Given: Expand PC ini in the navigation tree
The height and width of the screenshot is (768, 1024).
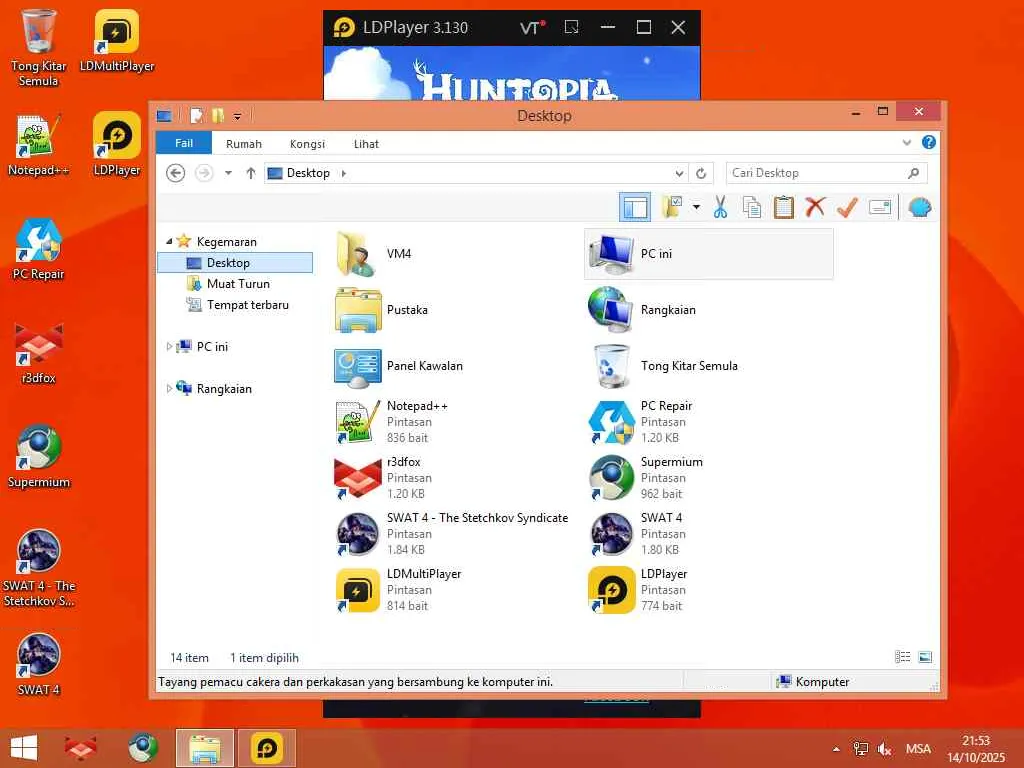Looking at the screenshot, I should pyautogui.click(x=169, y=347).
